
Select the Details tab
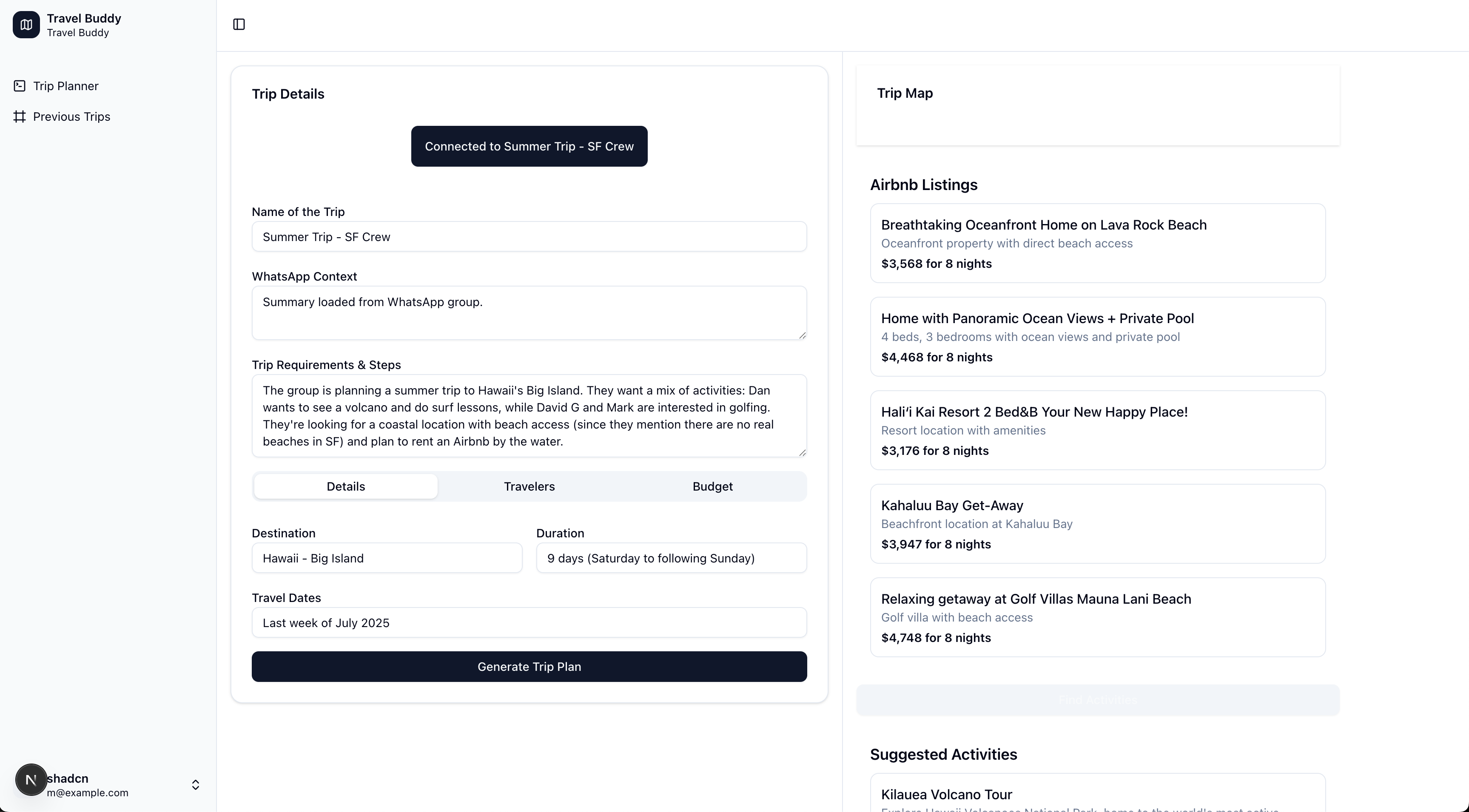346,486
